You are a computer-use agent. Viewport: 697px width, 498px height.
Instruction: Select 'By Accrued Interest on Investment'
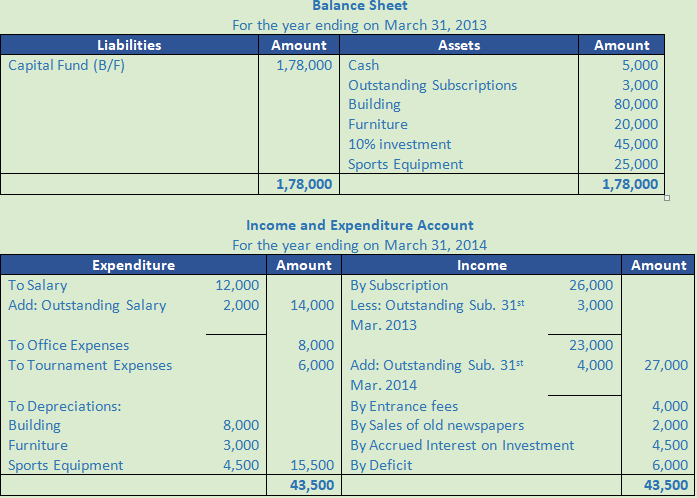coord(462,445)
